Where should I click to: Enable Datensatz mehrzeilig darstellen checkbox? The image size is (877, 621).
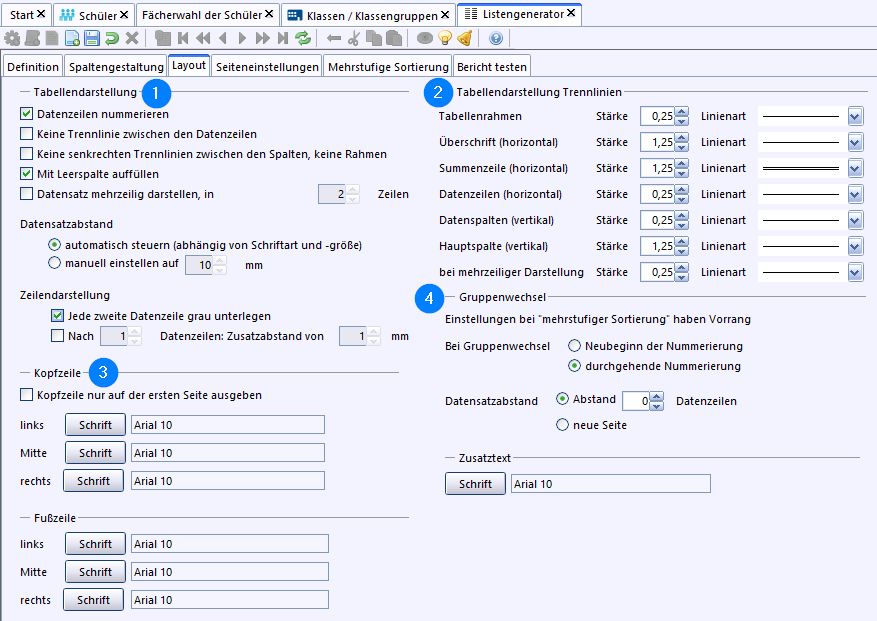[x=26, y=194]
